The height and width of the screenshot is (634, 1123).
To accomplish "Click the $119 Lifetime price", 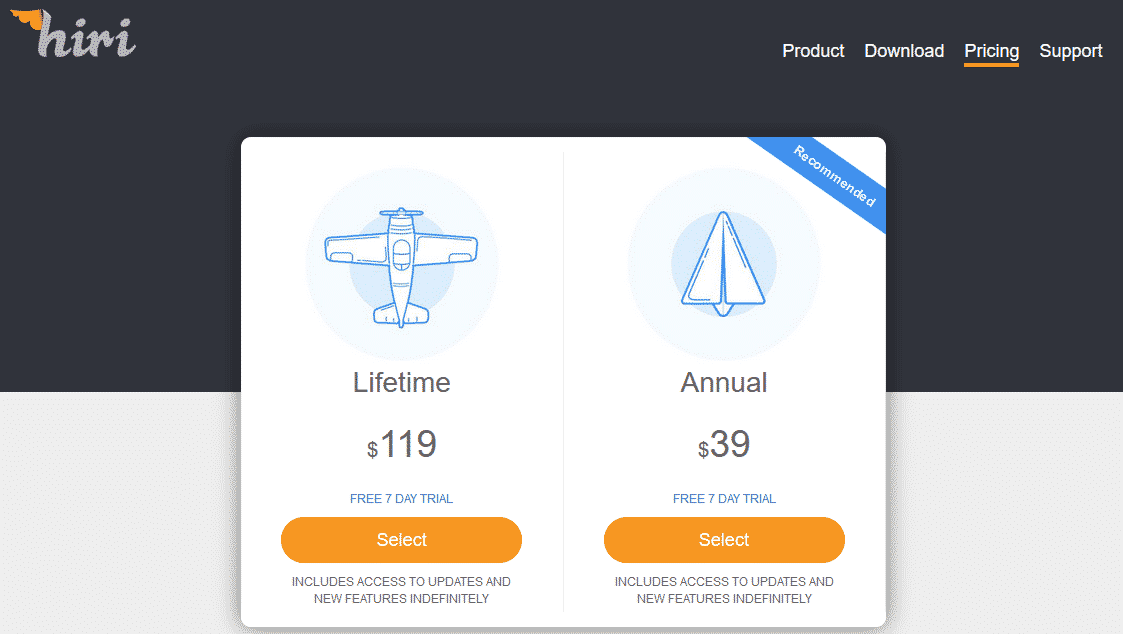I will tap(401, 445).
